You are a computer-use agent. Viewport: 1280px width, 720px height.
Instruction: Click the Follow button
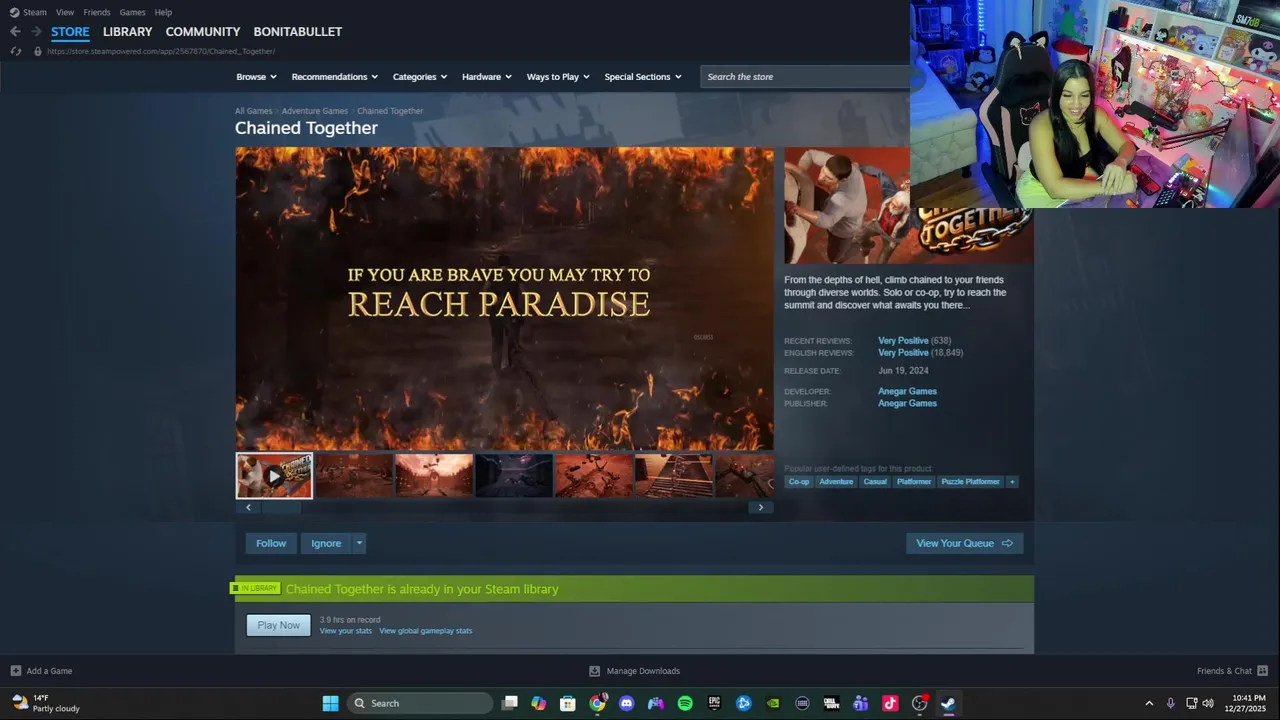click(271, 543)
